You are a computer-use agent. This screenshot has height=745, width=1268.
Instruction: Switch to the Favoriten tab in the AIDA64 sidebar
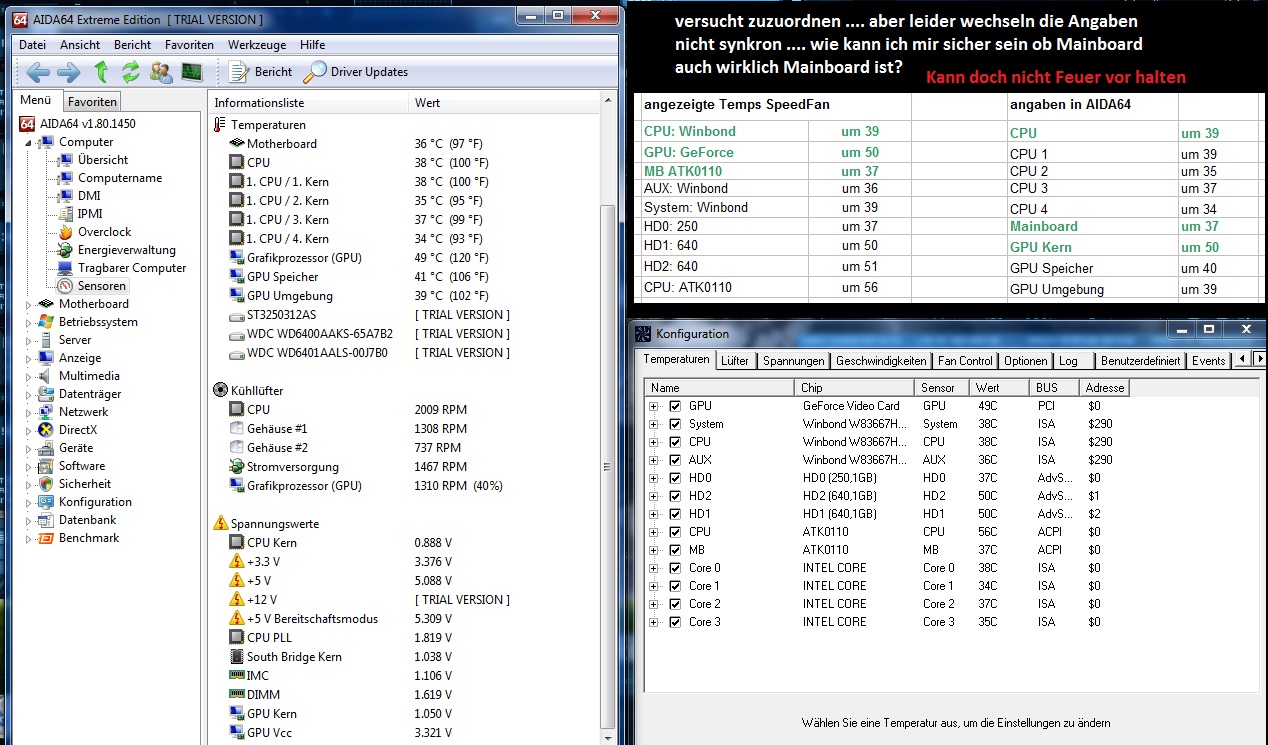coord(93,101)
